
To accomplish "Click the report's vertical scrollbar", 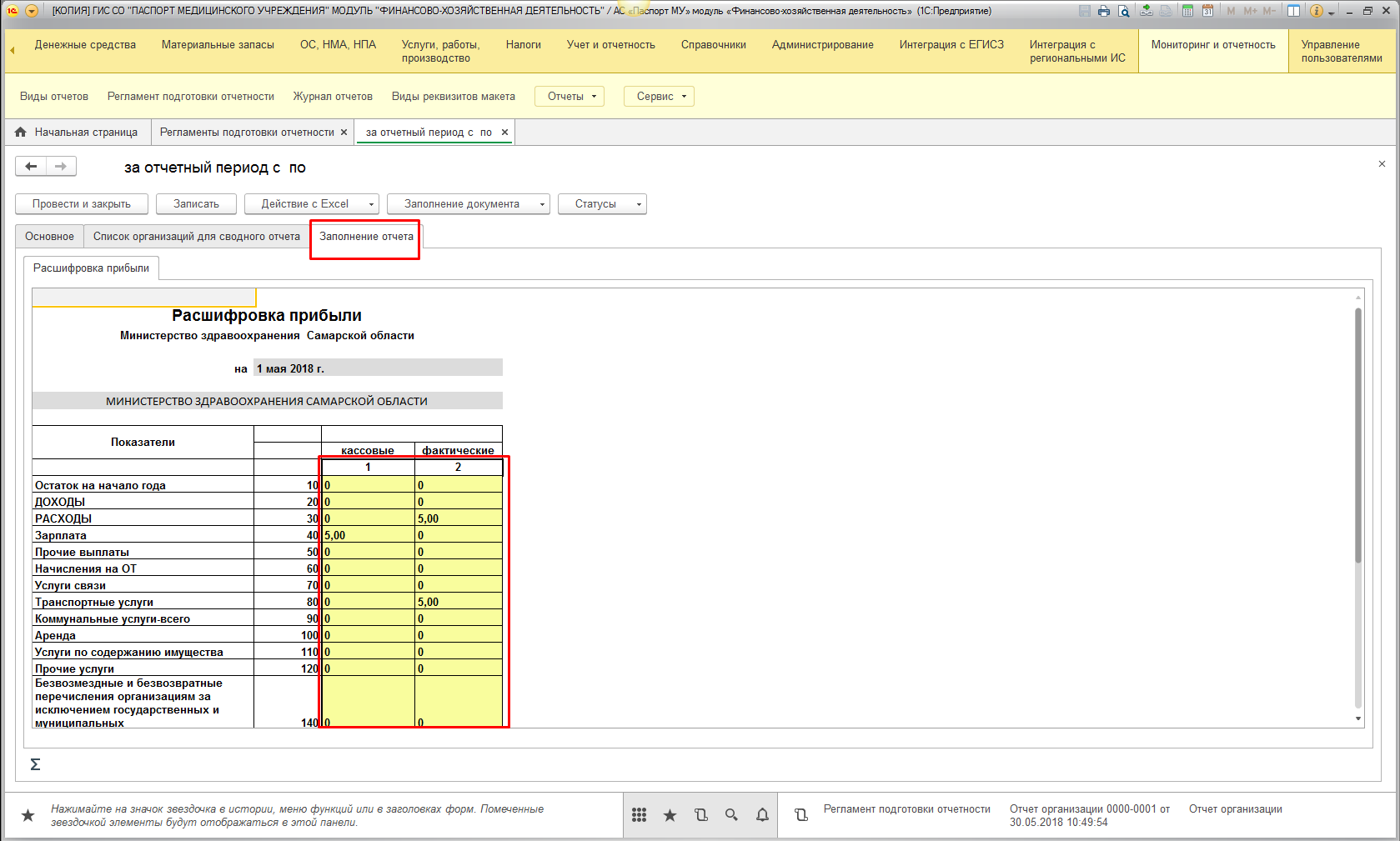I will point(1357,433).
